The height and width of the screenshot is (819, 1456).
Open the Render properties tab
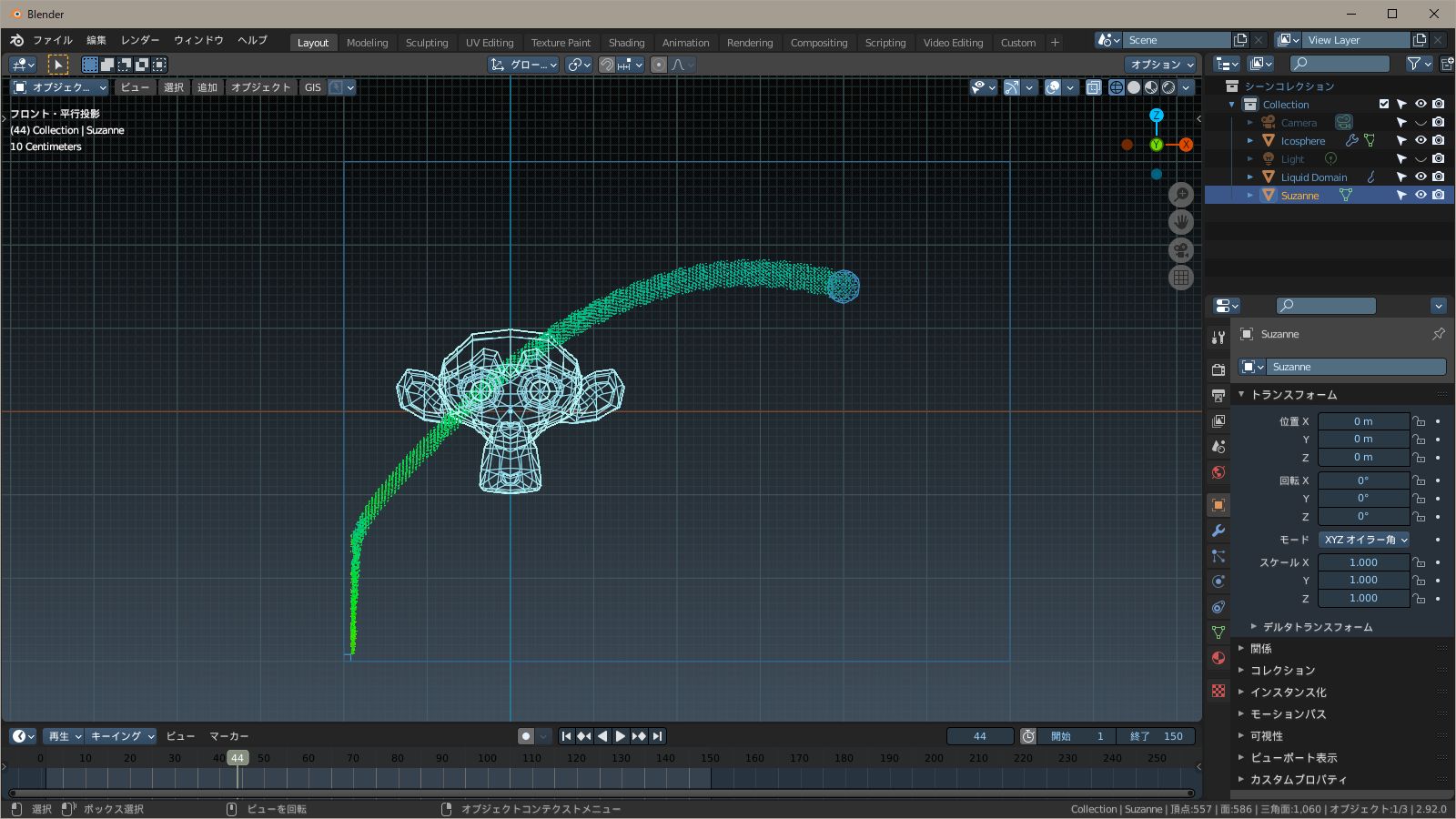pyautogui.click(x=1218, y=370)
